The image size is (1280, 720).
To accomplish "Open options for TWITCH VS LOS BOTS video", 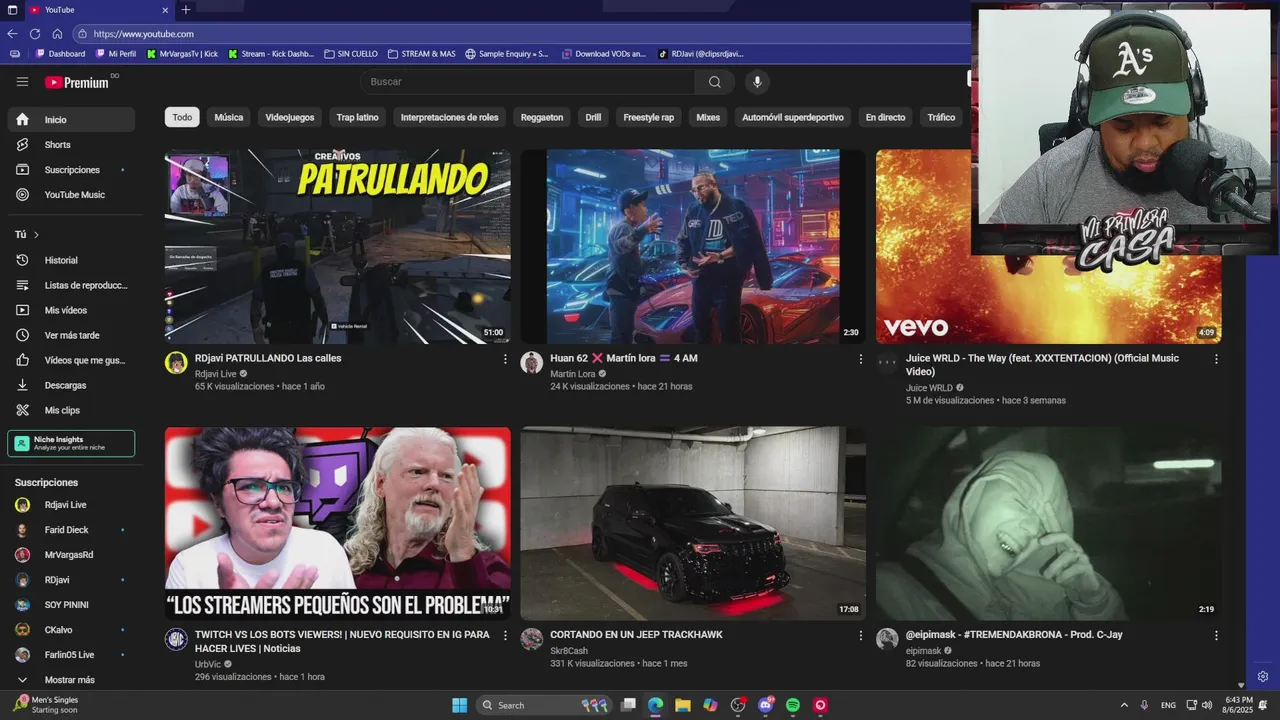I will tap(504, 635).
